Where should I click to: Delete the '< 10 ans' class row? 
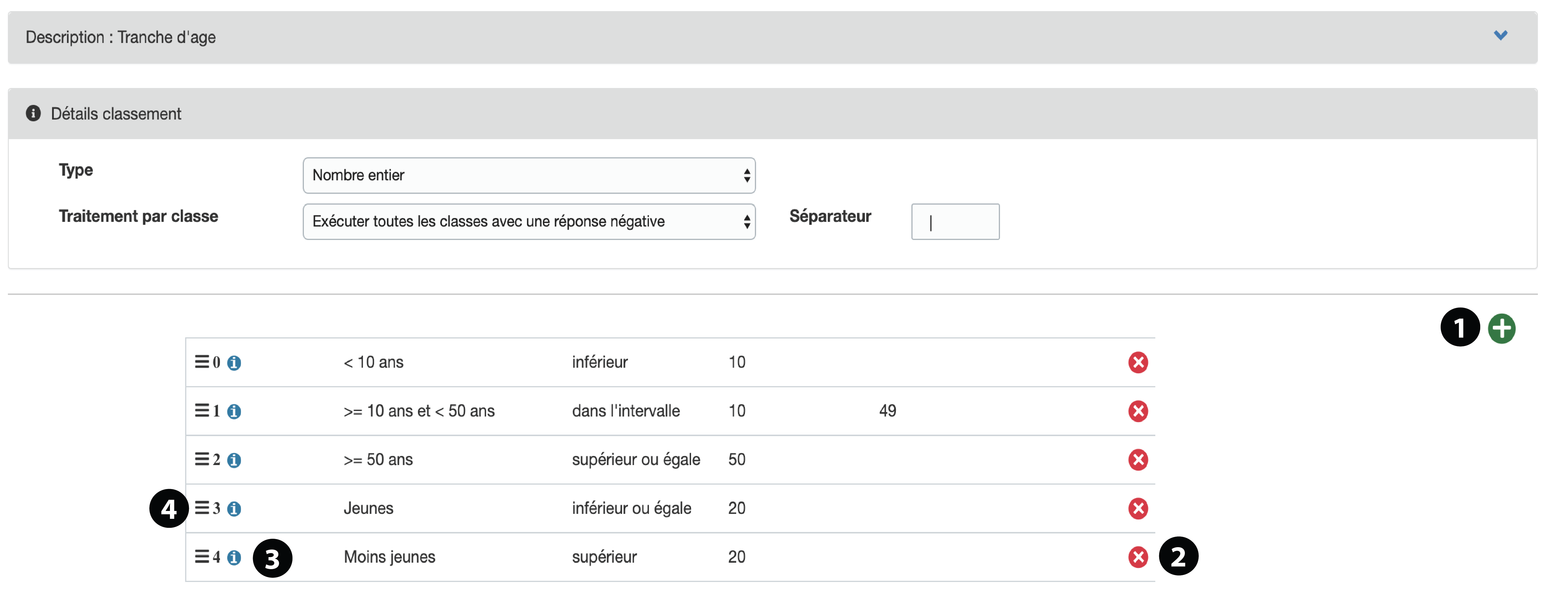click(1137, 362)
